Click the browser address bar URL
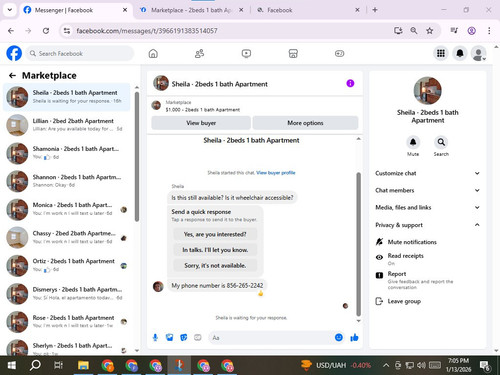The width and height of the screenshot is (500, 375). pos(147,31)
